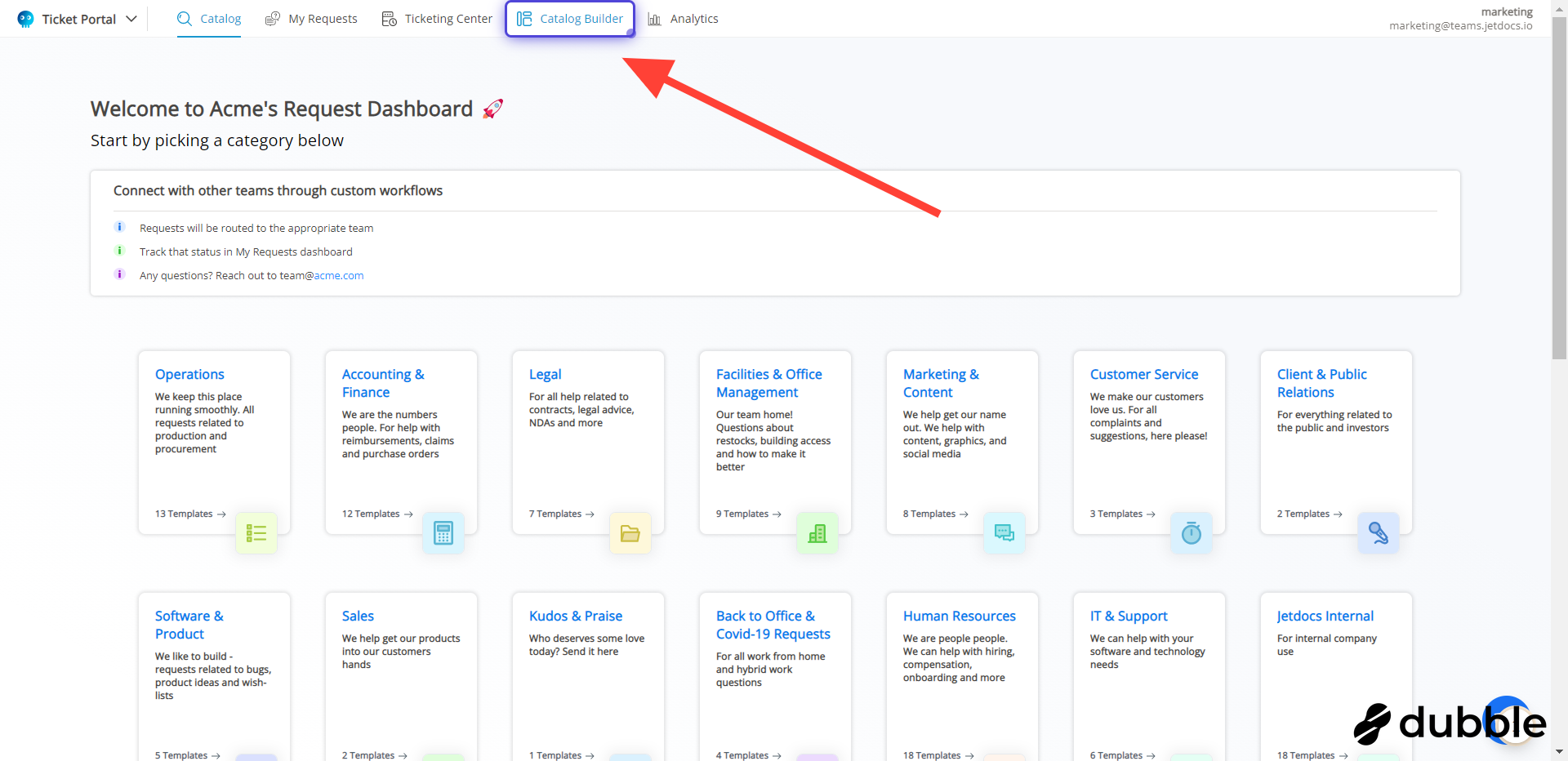Open the Catalog tab
The image size is (1568, 761).
(209, 19)
